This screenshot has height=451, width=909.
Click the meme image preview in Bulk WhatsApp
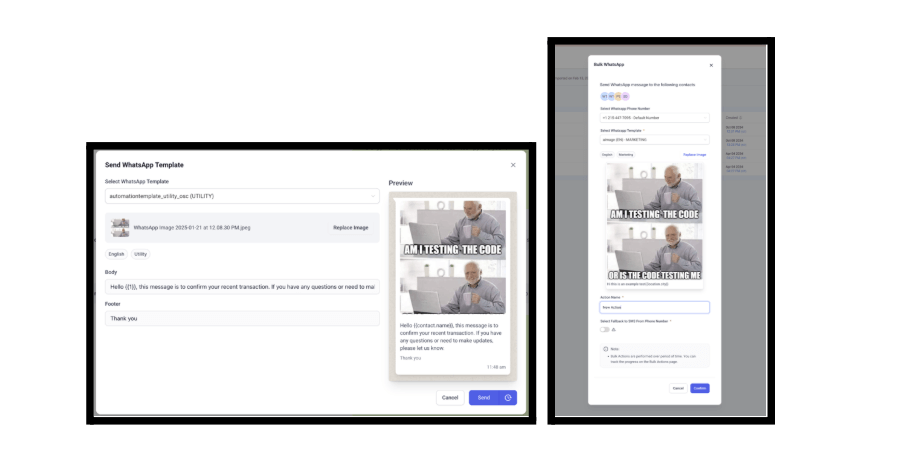(655, 222)
